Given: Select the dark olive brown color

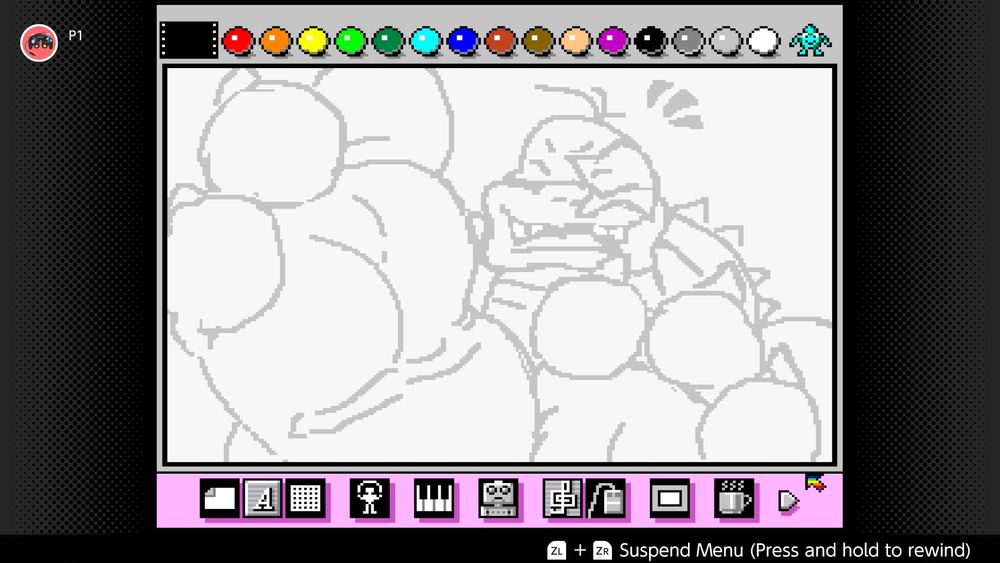Looking at the screenshot, I should [x=538, y=41].
